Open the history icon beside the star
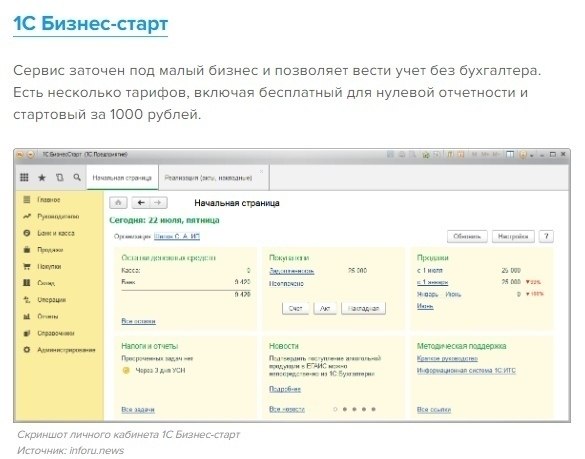This screenshot has width=585, height=459. [x=60, y=178]
